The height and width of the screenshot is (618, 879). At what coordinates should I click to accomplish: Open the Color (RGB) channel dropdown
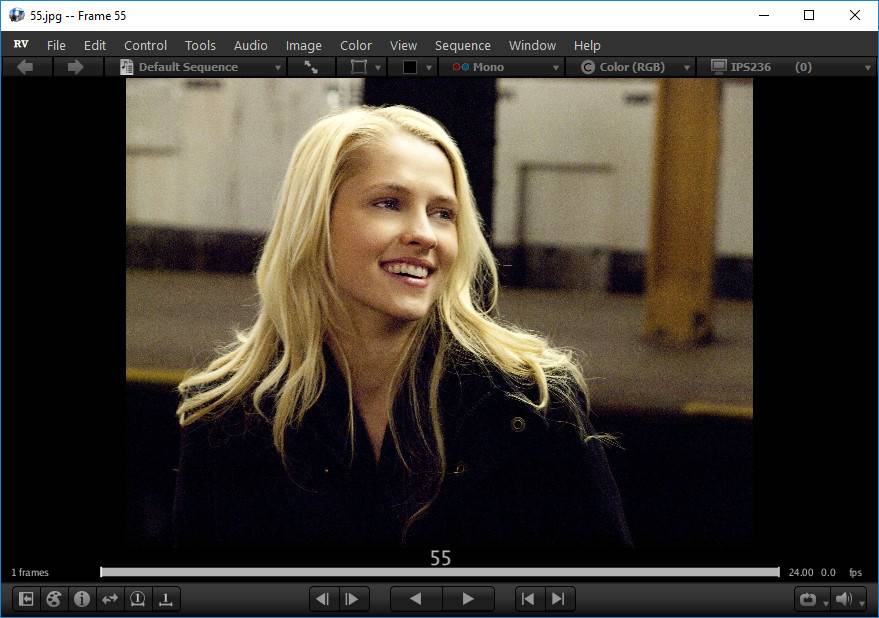coord(631,67)
